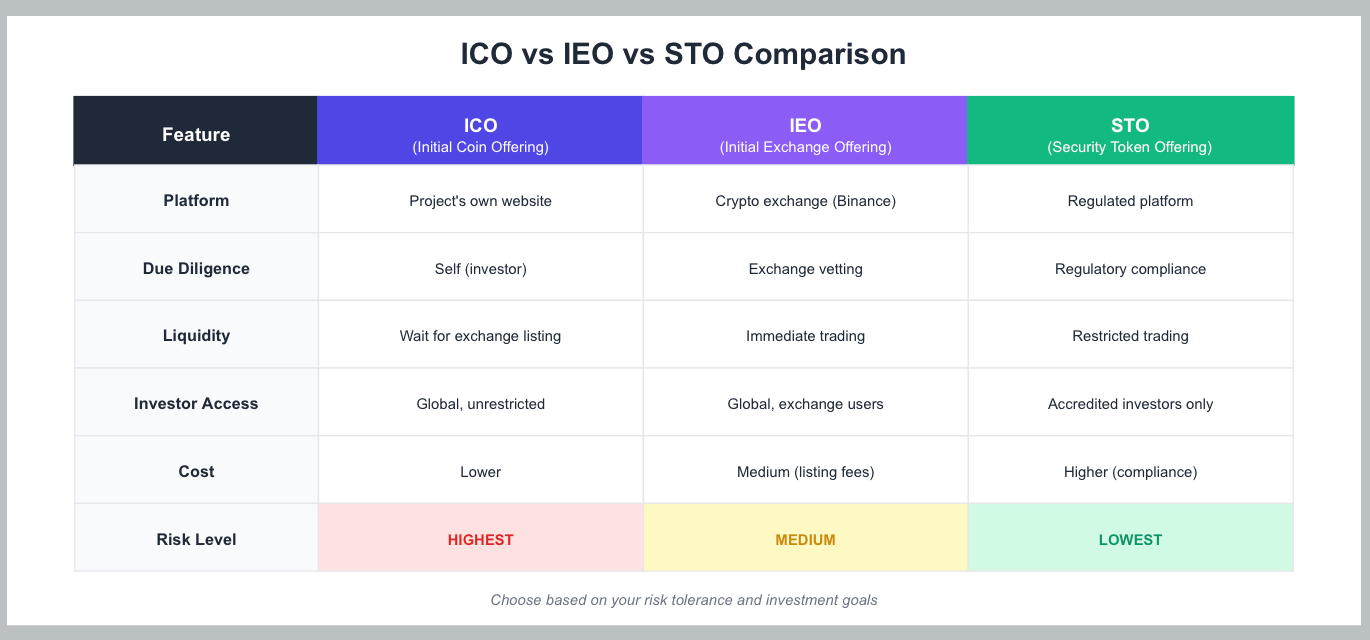Select the yellow MEDIUM risk cell

point(805,540)
